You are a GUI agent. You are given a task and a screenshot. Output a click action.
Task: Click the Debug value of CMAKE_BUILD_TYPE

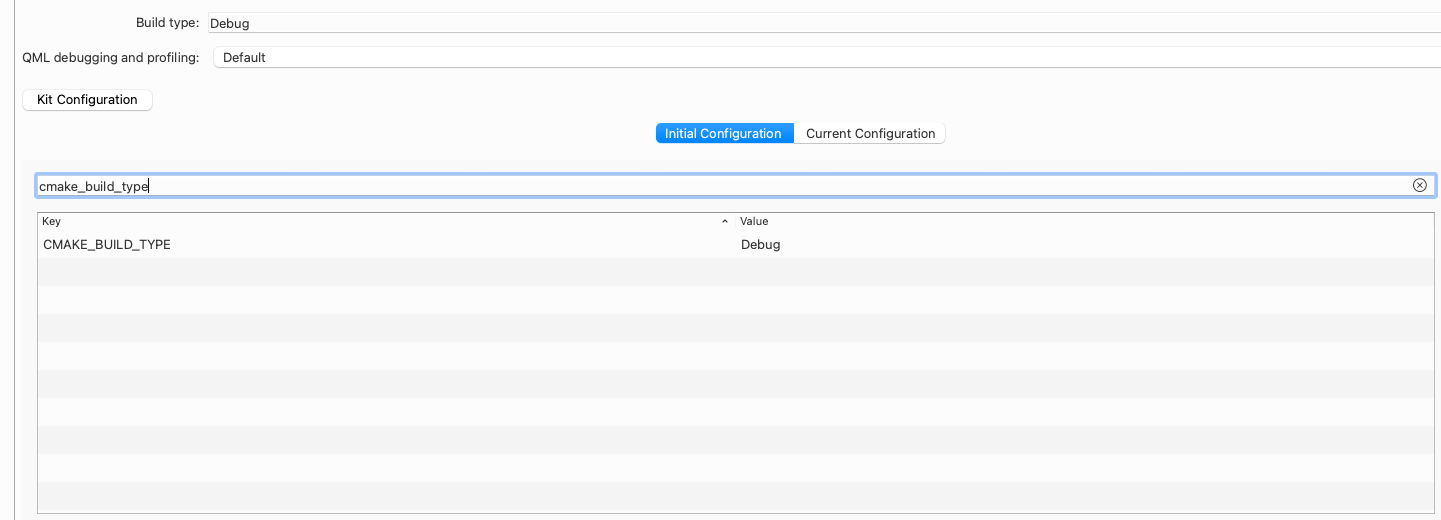[x=761, y=244]
